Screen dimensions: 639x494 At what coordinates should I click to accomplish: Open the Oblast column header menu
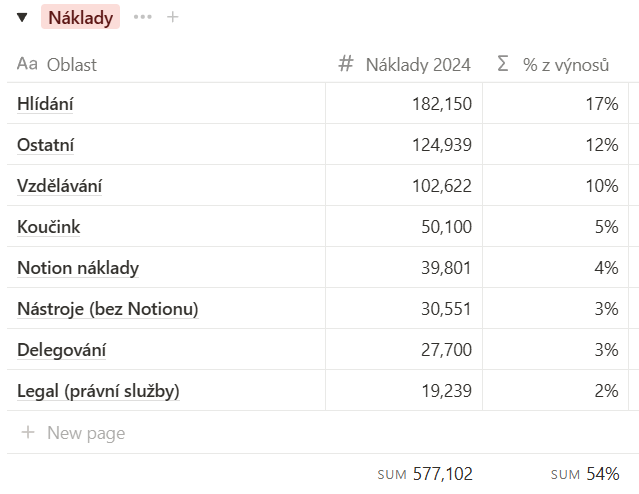pos(72,64)
